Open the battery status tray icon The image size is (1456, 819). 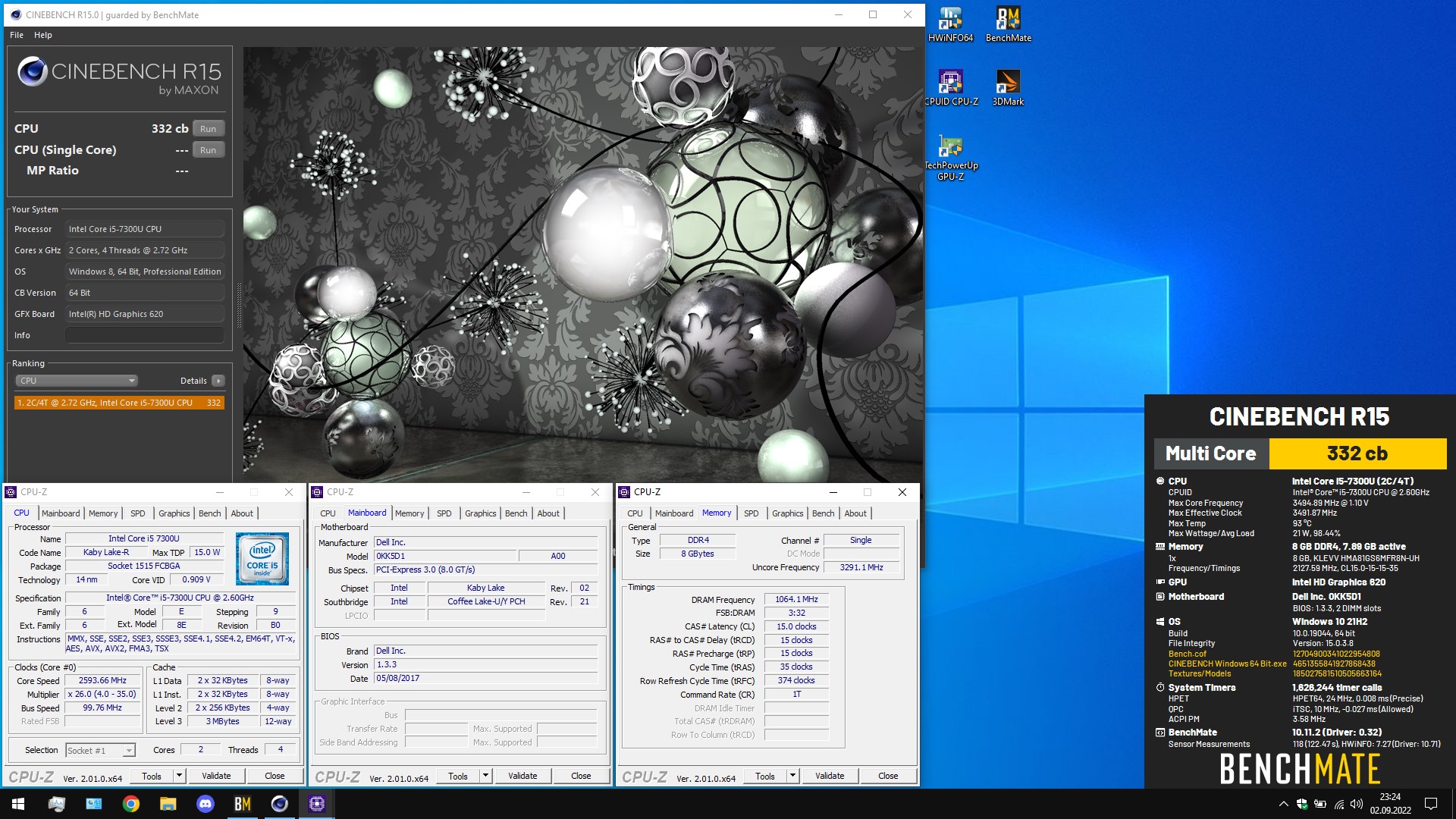pos(1320,804)
